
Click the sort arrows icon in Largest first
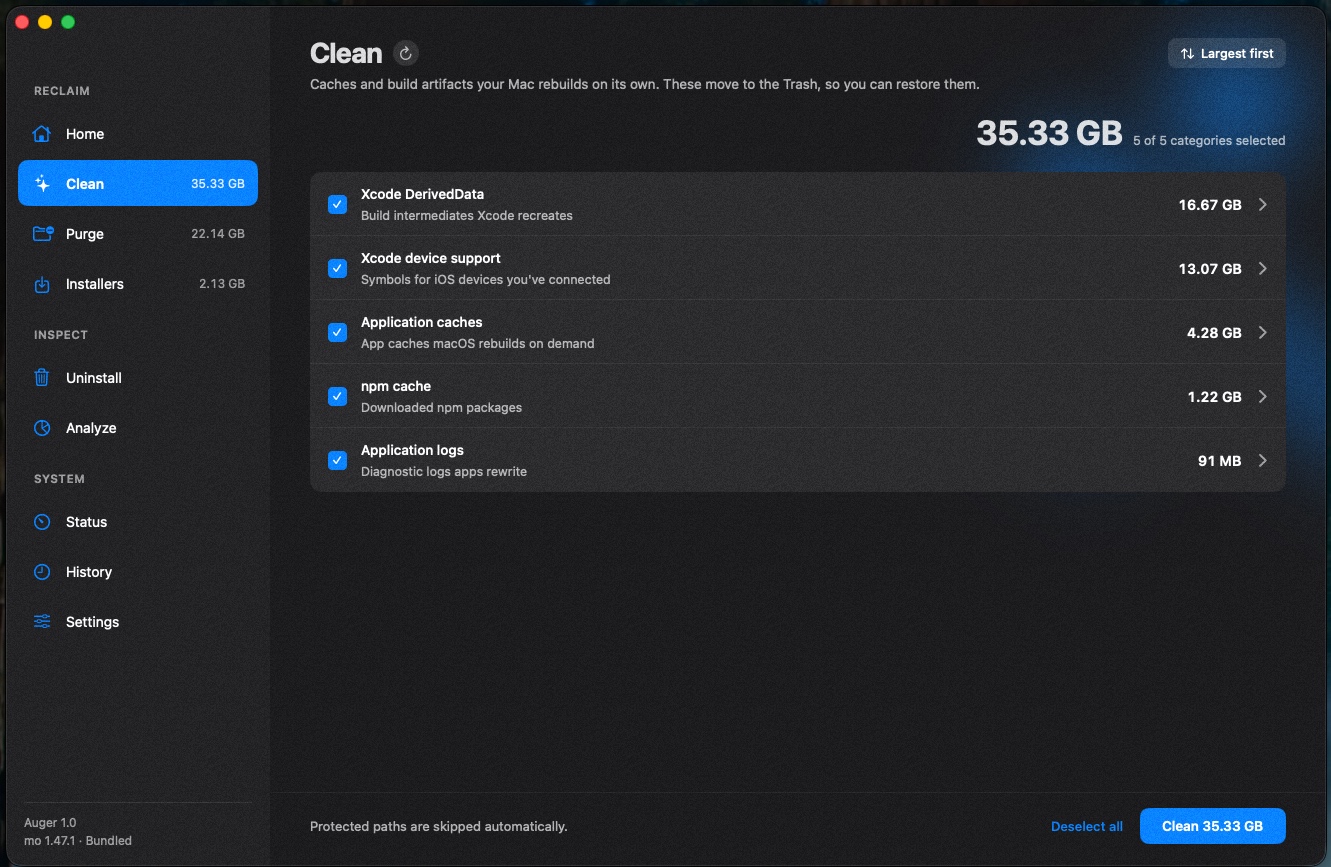coord(1187,54)
